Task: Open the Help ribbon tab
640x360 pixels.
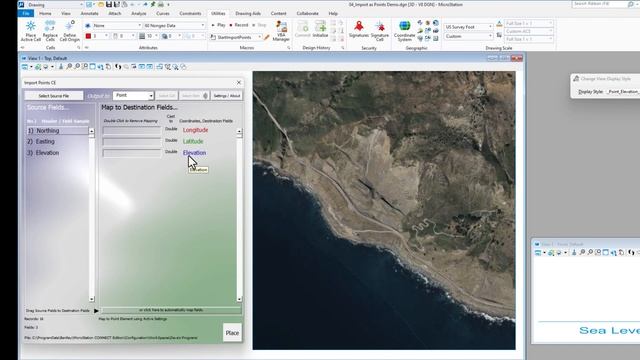Action: coord(333,13)
